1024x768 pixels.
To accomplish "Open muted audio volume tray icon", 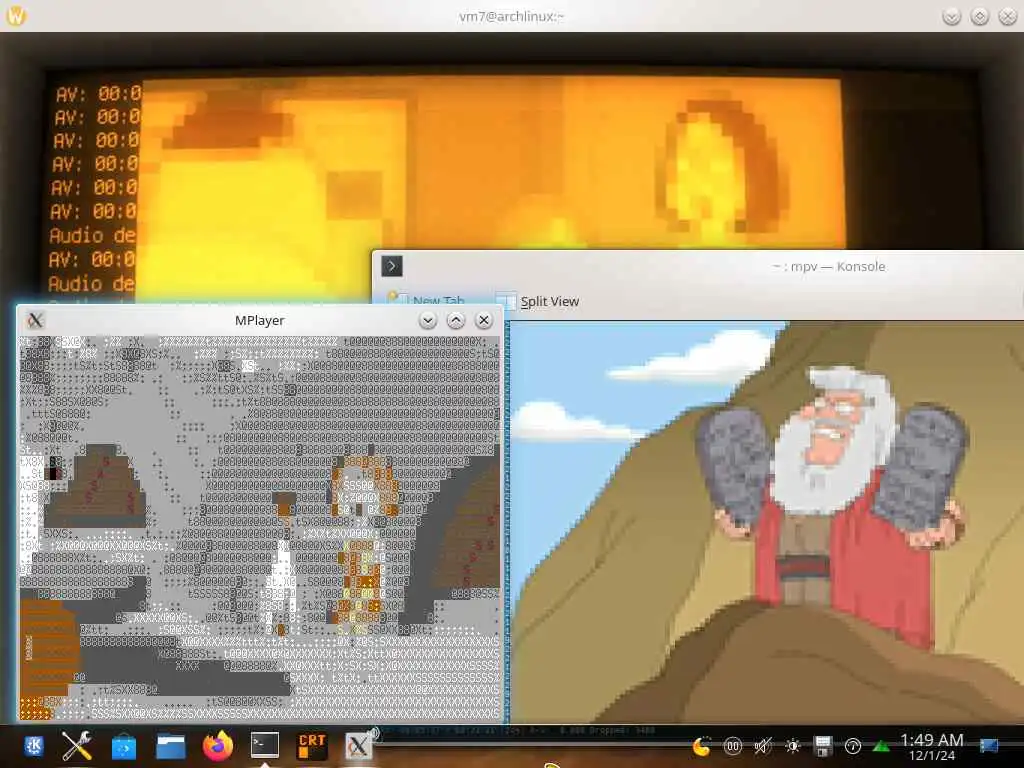I will [x=763, y=746].
